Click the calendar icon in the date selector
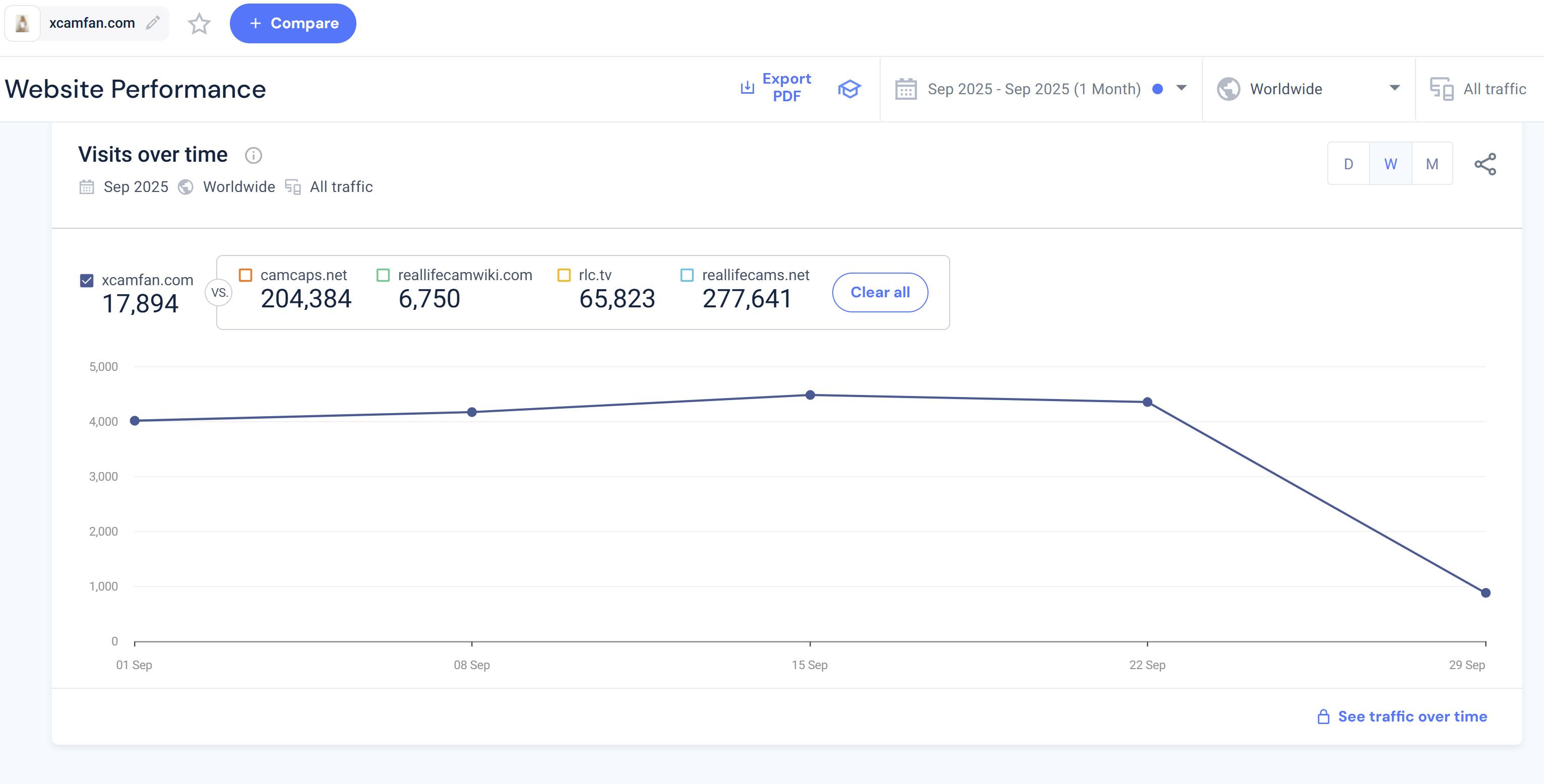The height and width of the screenshot is (784, 1544). click(906, 89)
